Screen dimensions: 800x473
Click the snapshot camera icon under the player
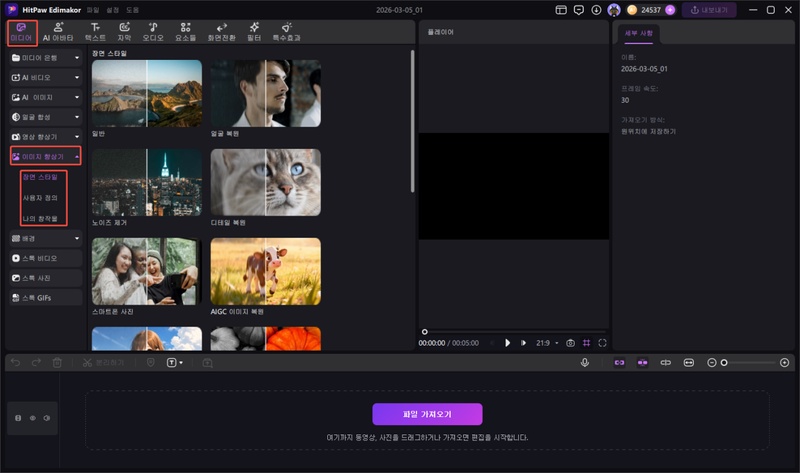click(570, 342)
